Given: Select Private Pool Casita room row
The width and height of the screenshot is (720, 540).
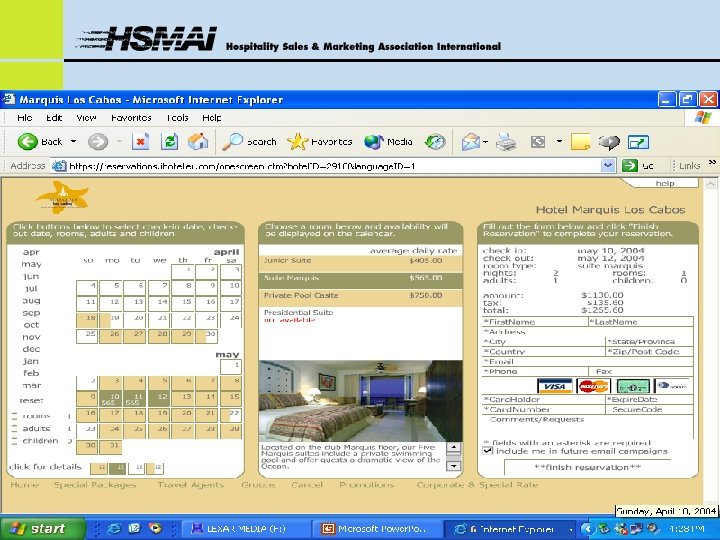Looking at the screenshot, I should (360, 296).
